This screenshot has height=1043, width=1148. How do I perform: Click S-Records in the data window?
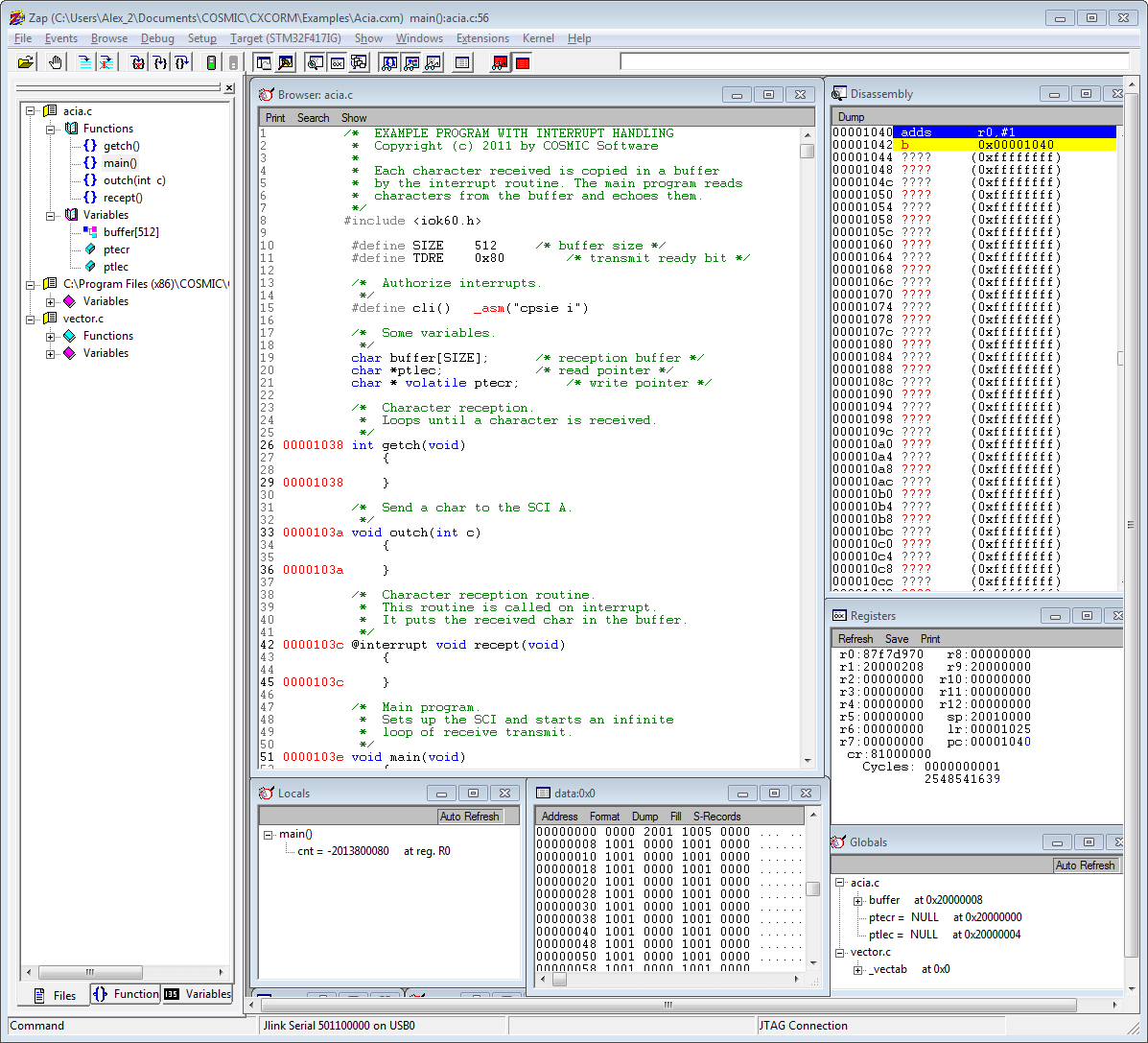tap(716, 817)
